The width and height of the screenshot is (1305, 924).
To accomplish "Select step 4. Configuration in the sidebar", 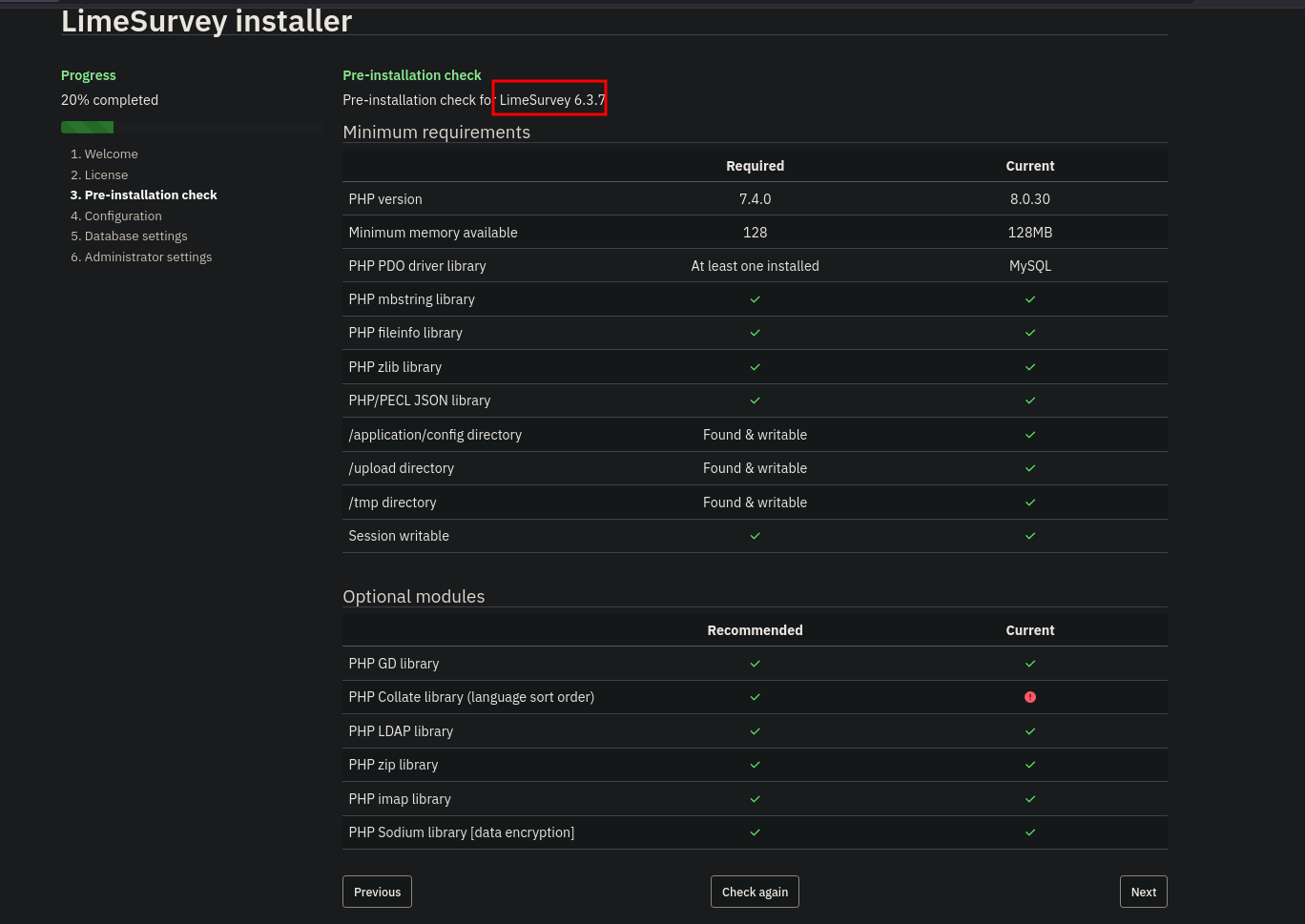I will click(x=116, y=216).
